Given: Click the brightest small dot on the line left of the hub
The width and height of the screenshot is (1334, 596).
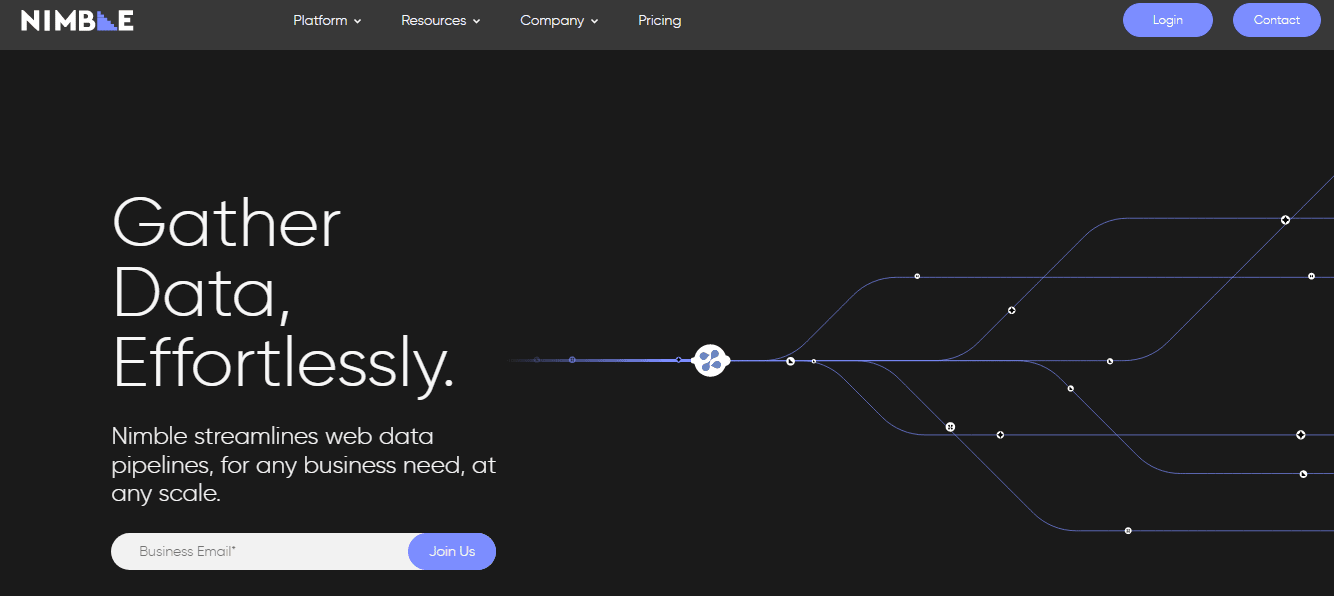Looking at the screenshot, I should (678, 360).
